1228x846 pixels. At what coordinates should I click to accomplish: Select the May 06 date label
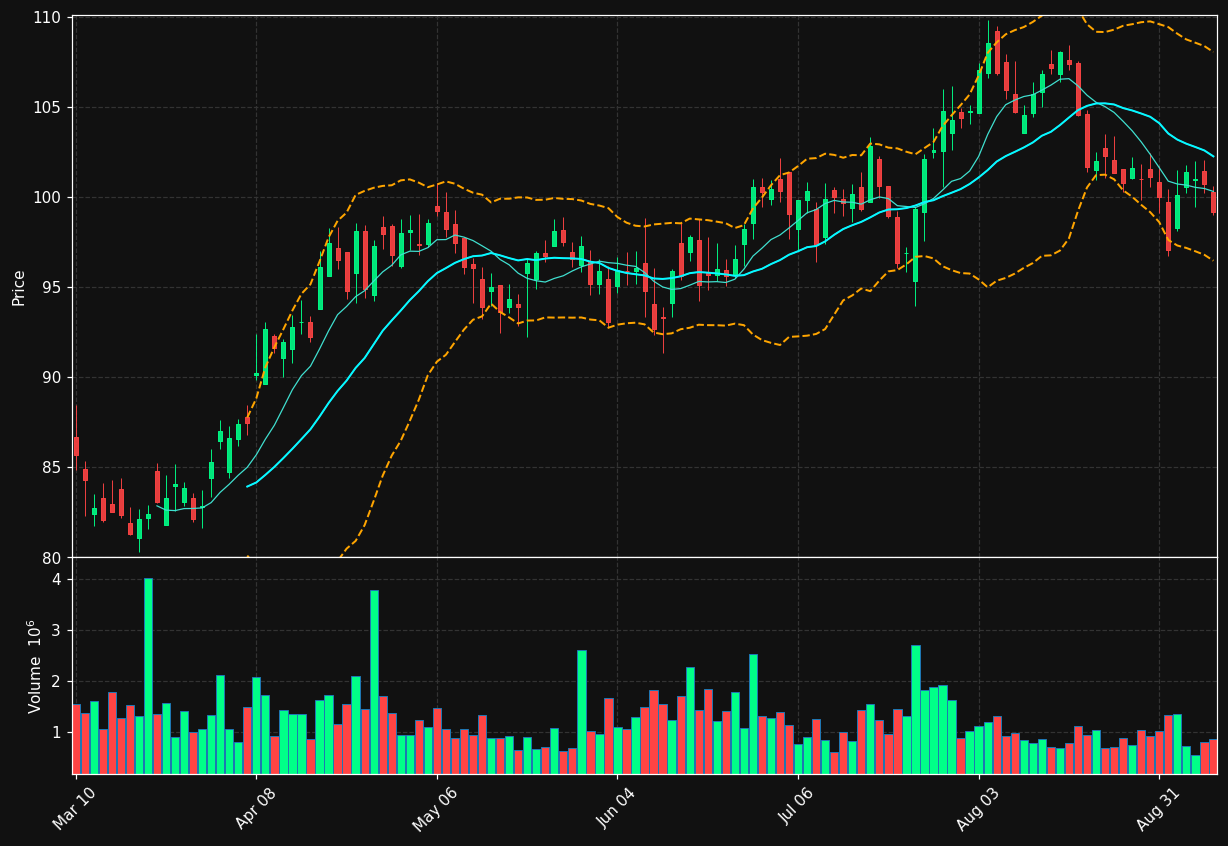click(434, 808)
